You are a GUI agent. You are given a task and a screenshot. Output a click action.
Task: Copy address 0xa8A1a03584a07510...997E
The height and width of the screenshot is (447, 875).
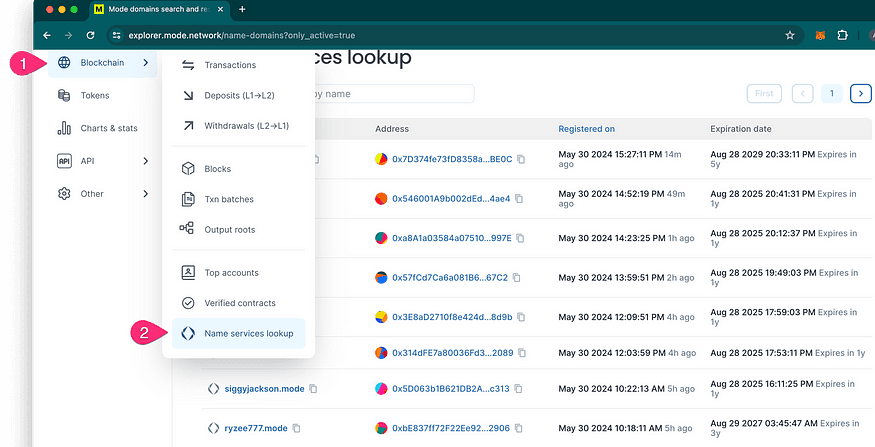(521, 238)
